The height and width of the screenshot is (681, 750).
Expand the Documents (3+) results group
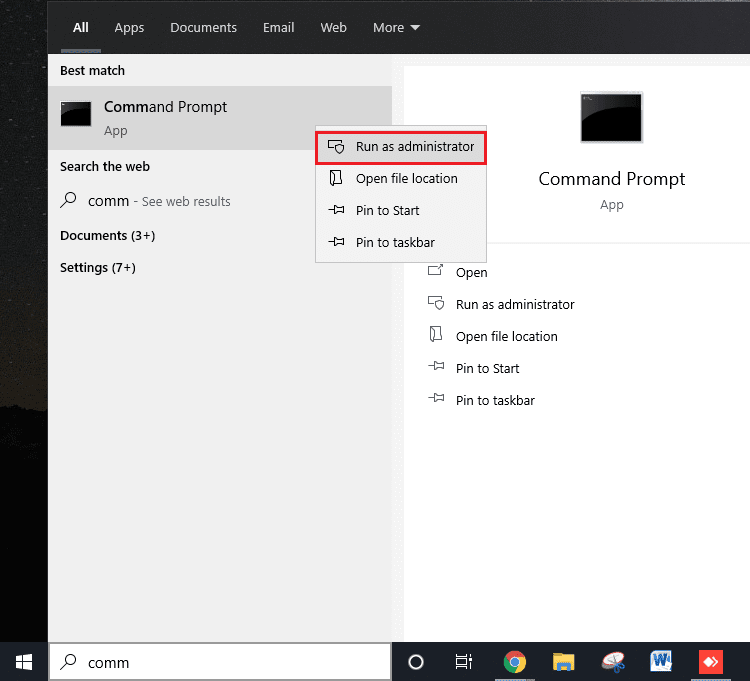pyautogui.click(x=107, y=236)
